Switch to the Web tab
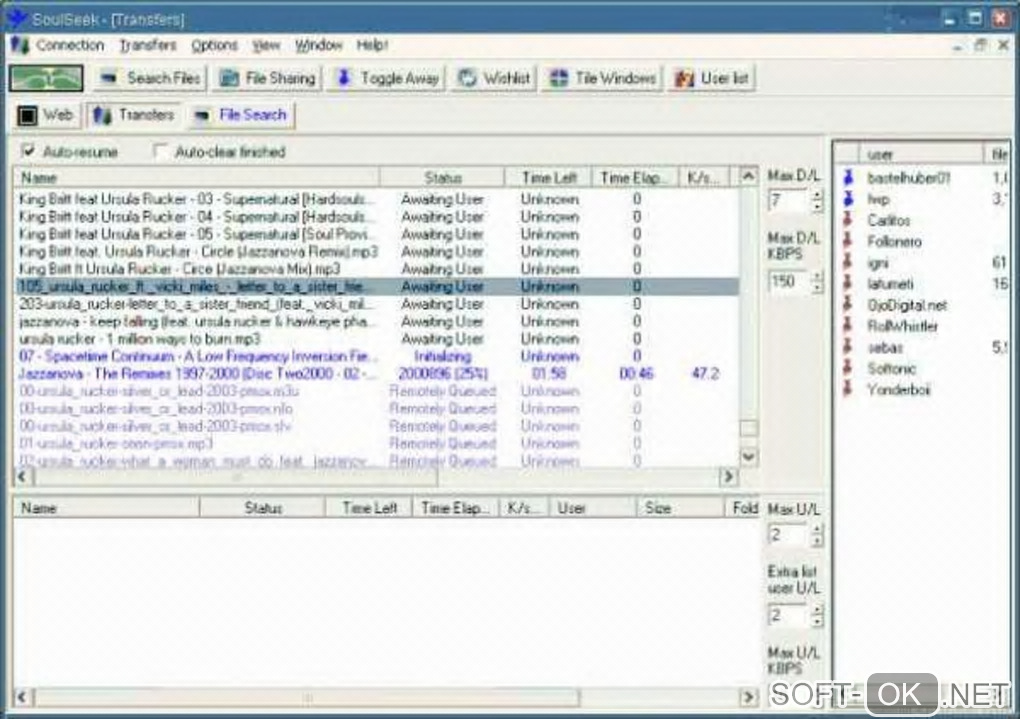The height and width of the screenshot is (719, 1020). click(46, 115)
